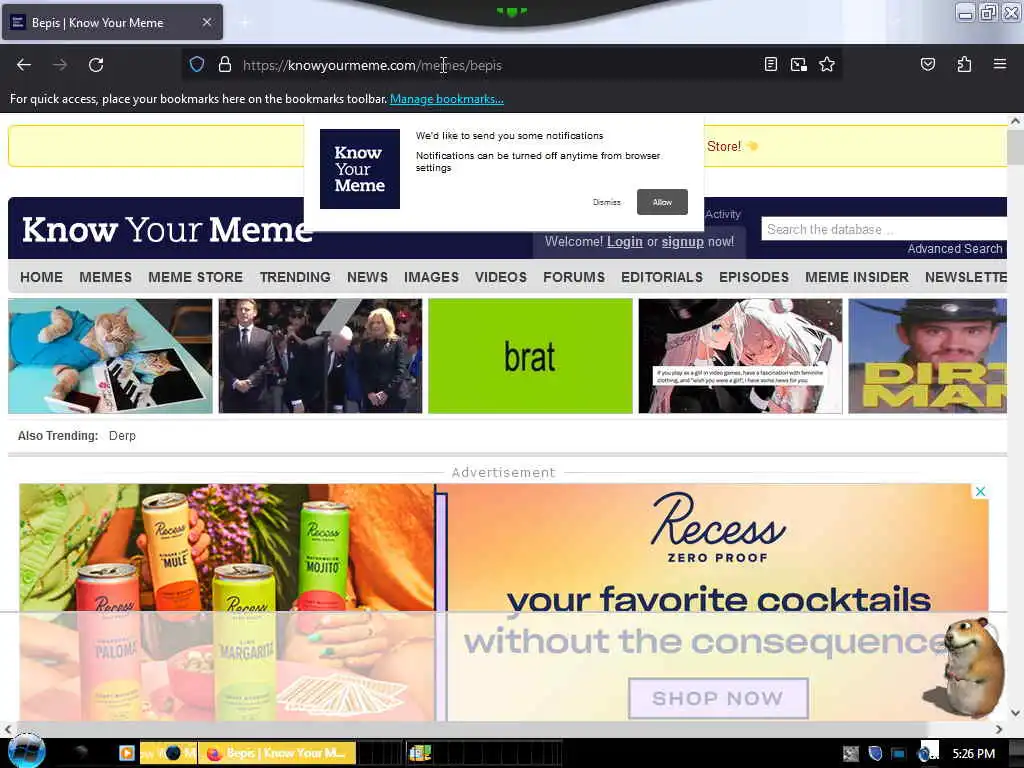Open NEWS navigation item
The image size is (1024, 768).
pos(367,277)
